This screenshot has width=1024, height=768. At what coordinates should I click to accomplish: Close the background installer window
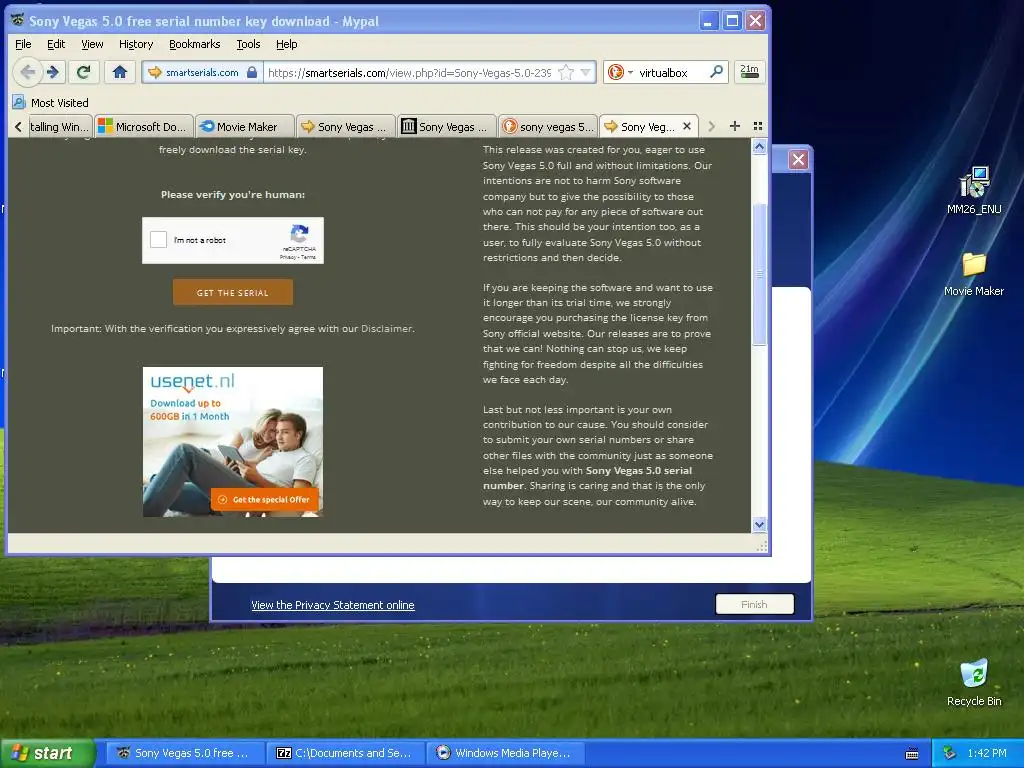click(799, 159)
